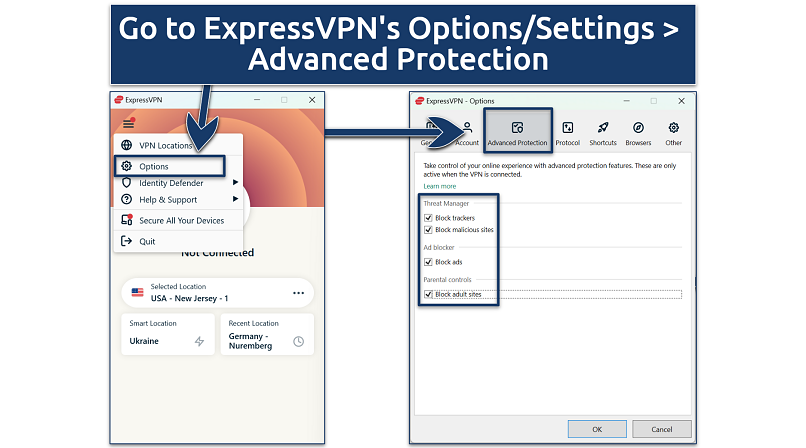Select Options from the menu
The height and width of the screenshot is (448, 806).
pos(154,166)
